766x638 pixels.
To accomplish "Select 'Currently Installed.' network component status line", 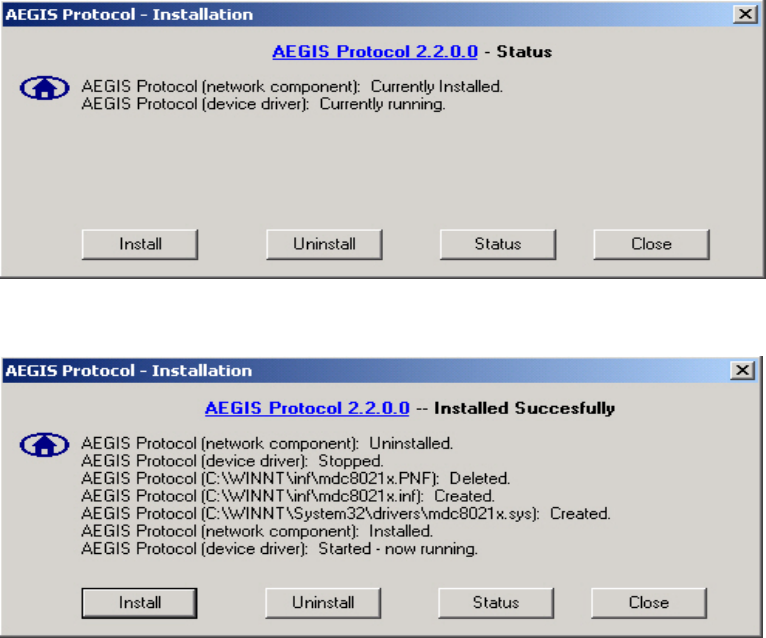I will [292, 86].
